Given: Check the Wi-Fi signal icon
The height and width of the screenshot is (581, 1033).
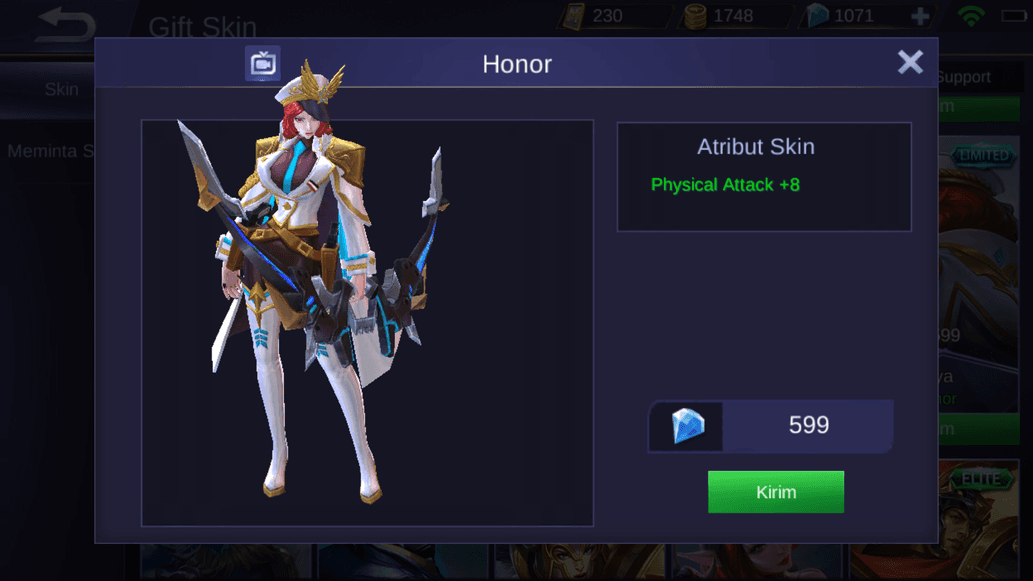Looking at the screenshot, I should (x=970, y=16).
